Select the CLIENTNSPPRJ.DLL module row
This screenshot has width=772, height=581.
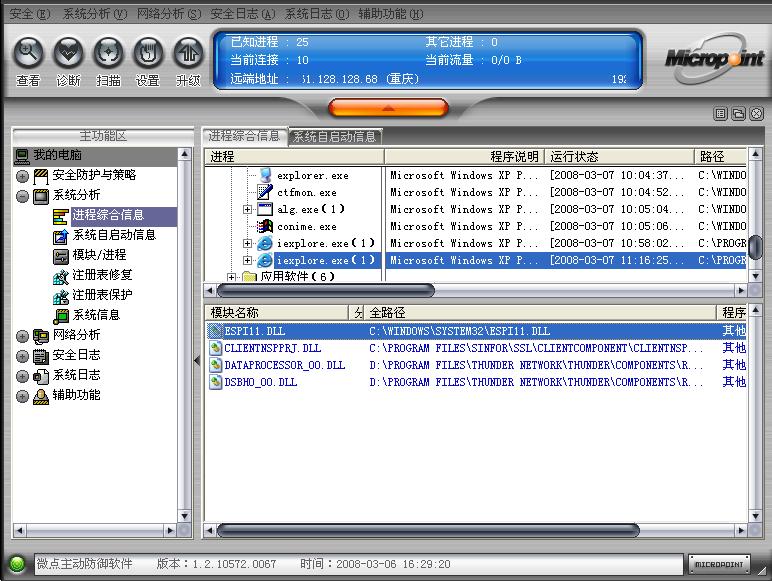pos(273,348)
